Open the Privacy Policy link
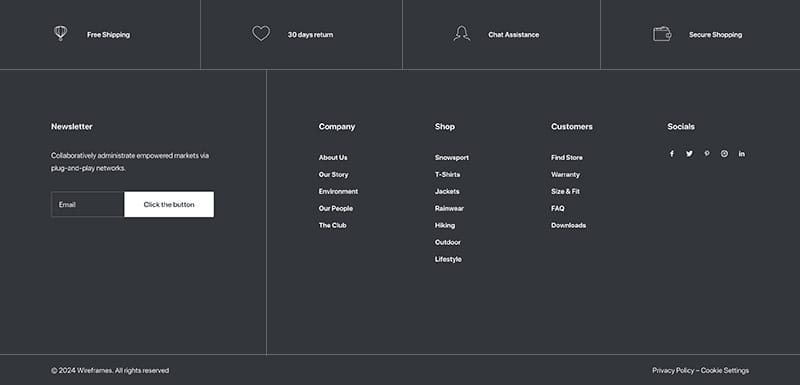 673,370
